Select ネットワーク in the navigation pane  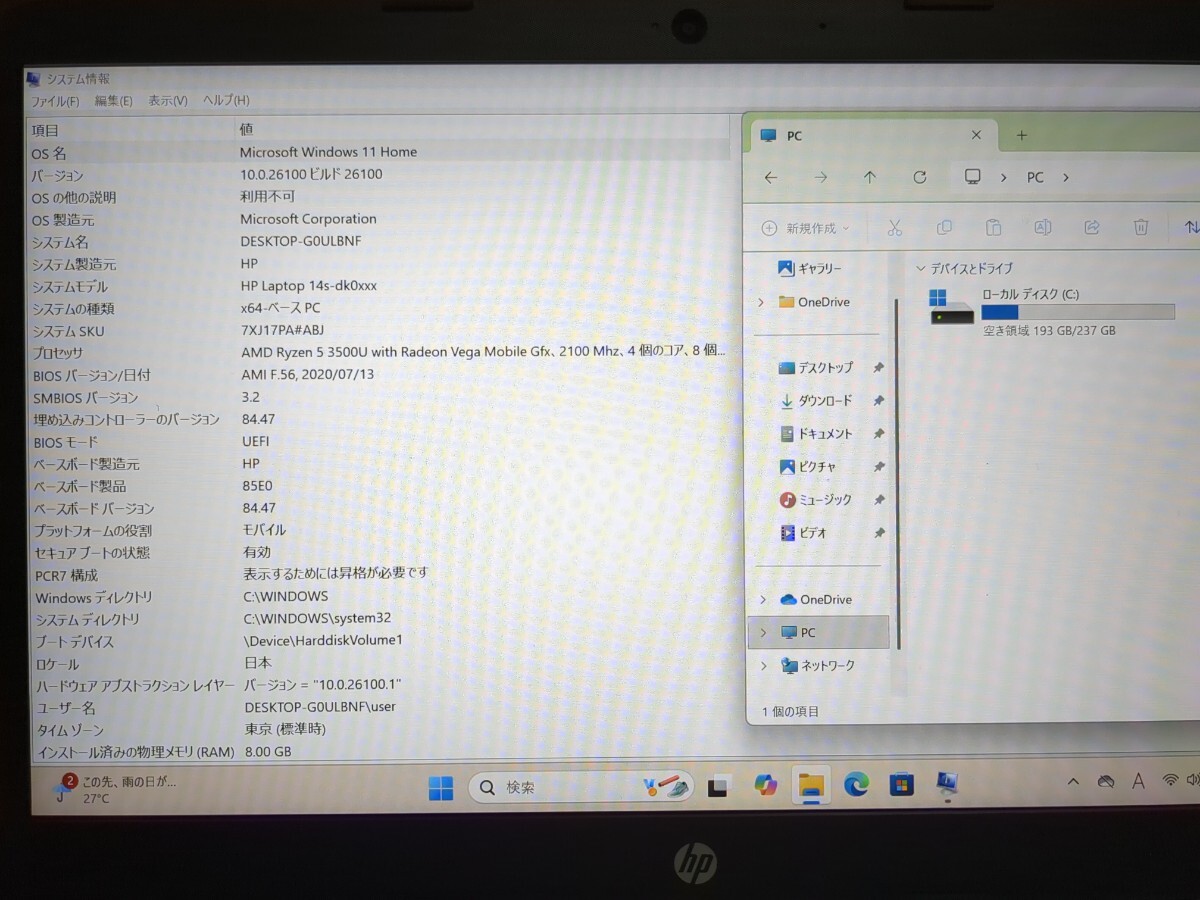click(x=818, y=665)
